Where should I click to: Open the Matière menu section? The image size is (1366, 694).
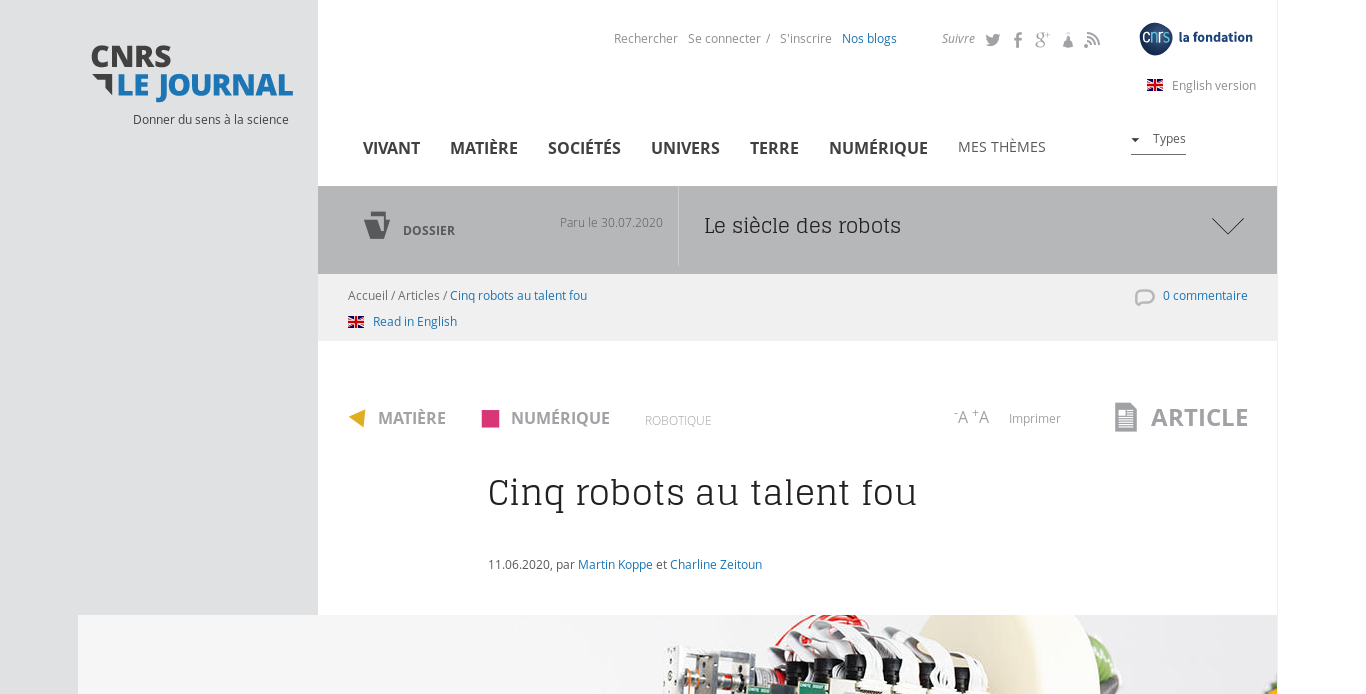pyautogui.click(x=484, y=148)
